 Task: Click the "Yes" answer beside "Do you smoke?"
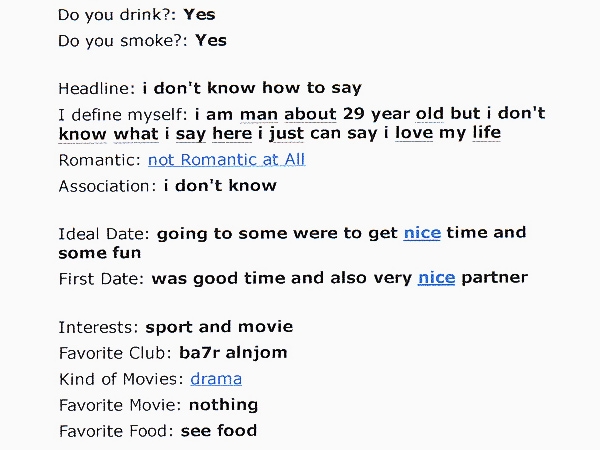pyautogui.click(x=211, y=41)
